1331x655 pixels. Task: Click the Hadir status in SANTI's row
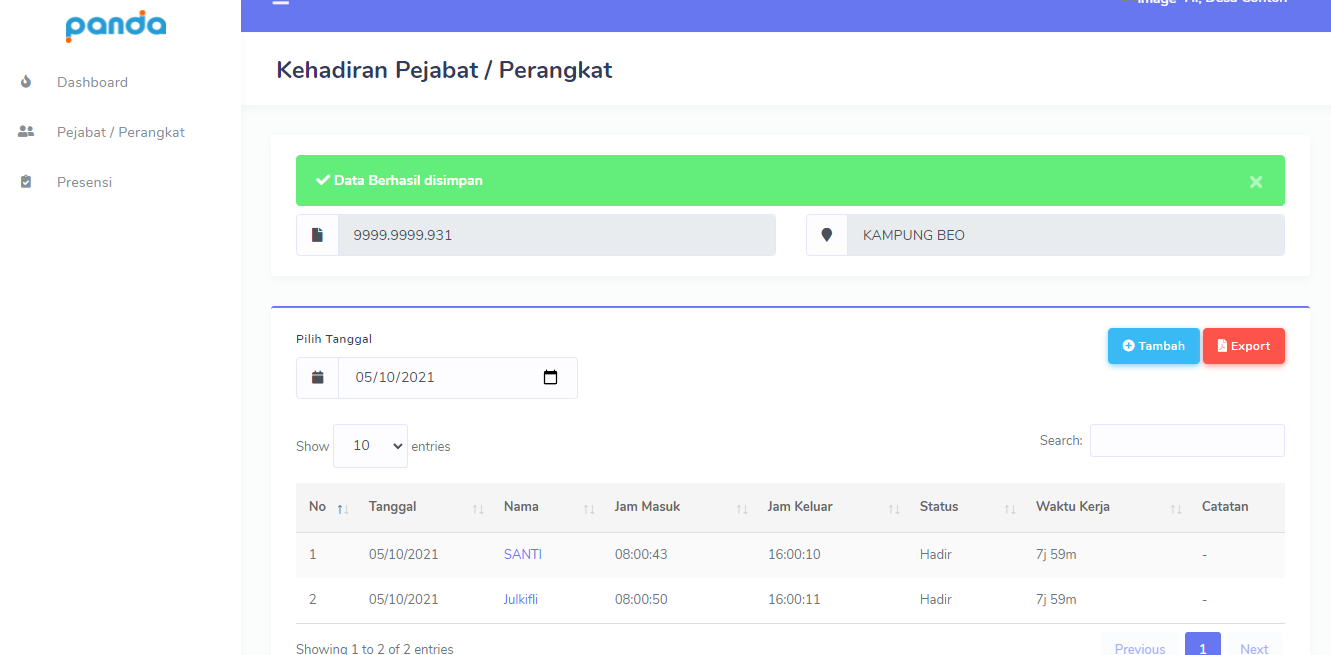[936, 554]
